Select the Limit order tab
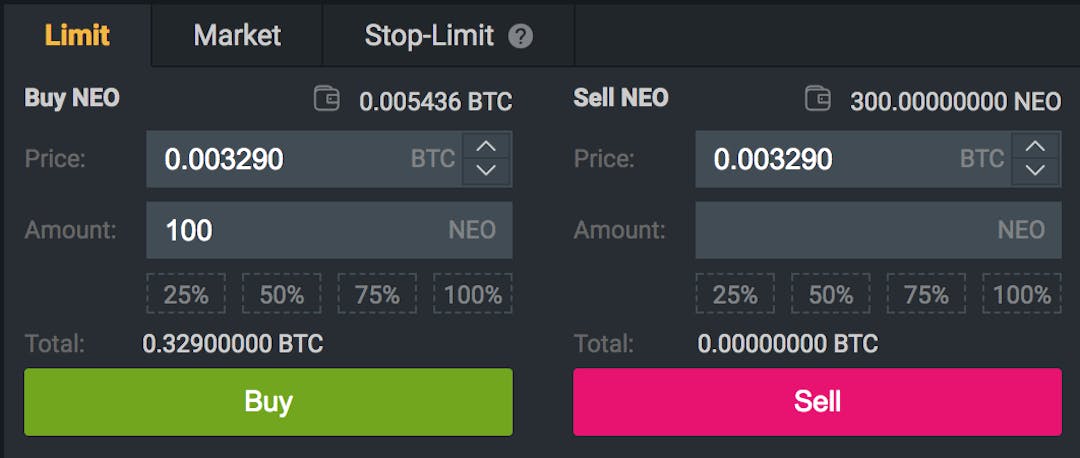This screenshot has height=458, width=1080. pos(77,36)
